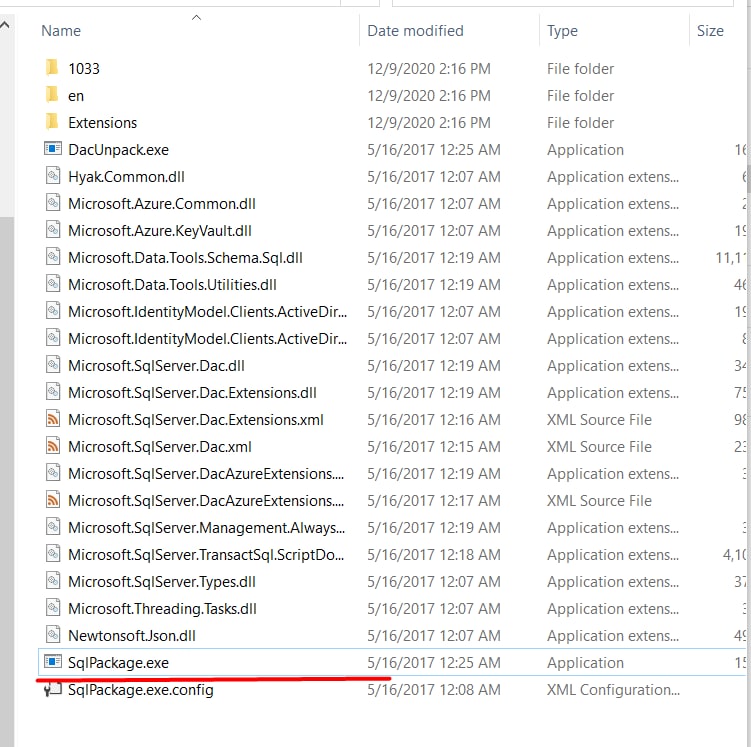
Task: Click the sort arrow above Name column
Action: click(x=196, y=18)
